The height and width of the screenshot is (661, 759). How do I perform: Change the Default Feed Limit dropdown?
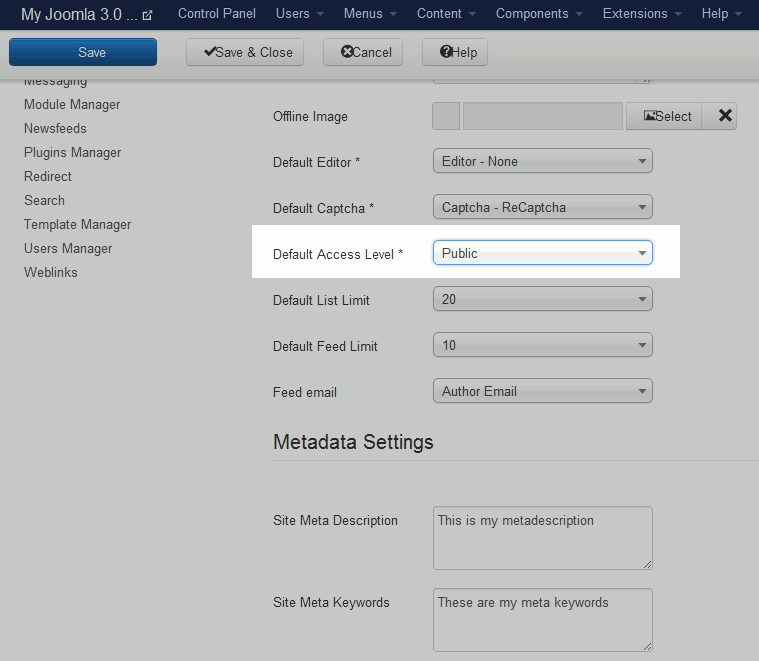pos(543,345)
